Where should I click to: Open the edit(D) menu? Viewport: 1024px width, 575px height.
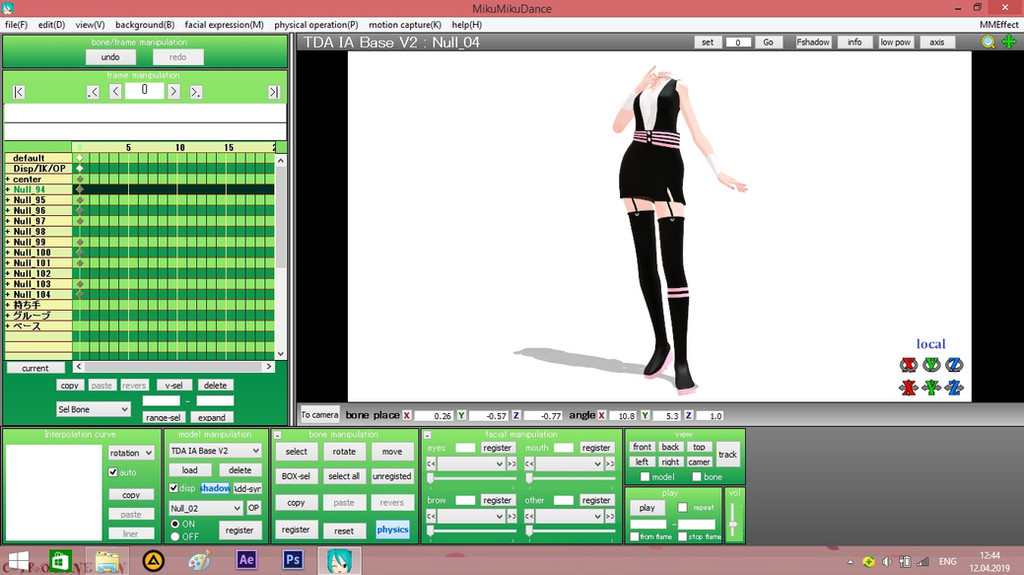[52, 25]
